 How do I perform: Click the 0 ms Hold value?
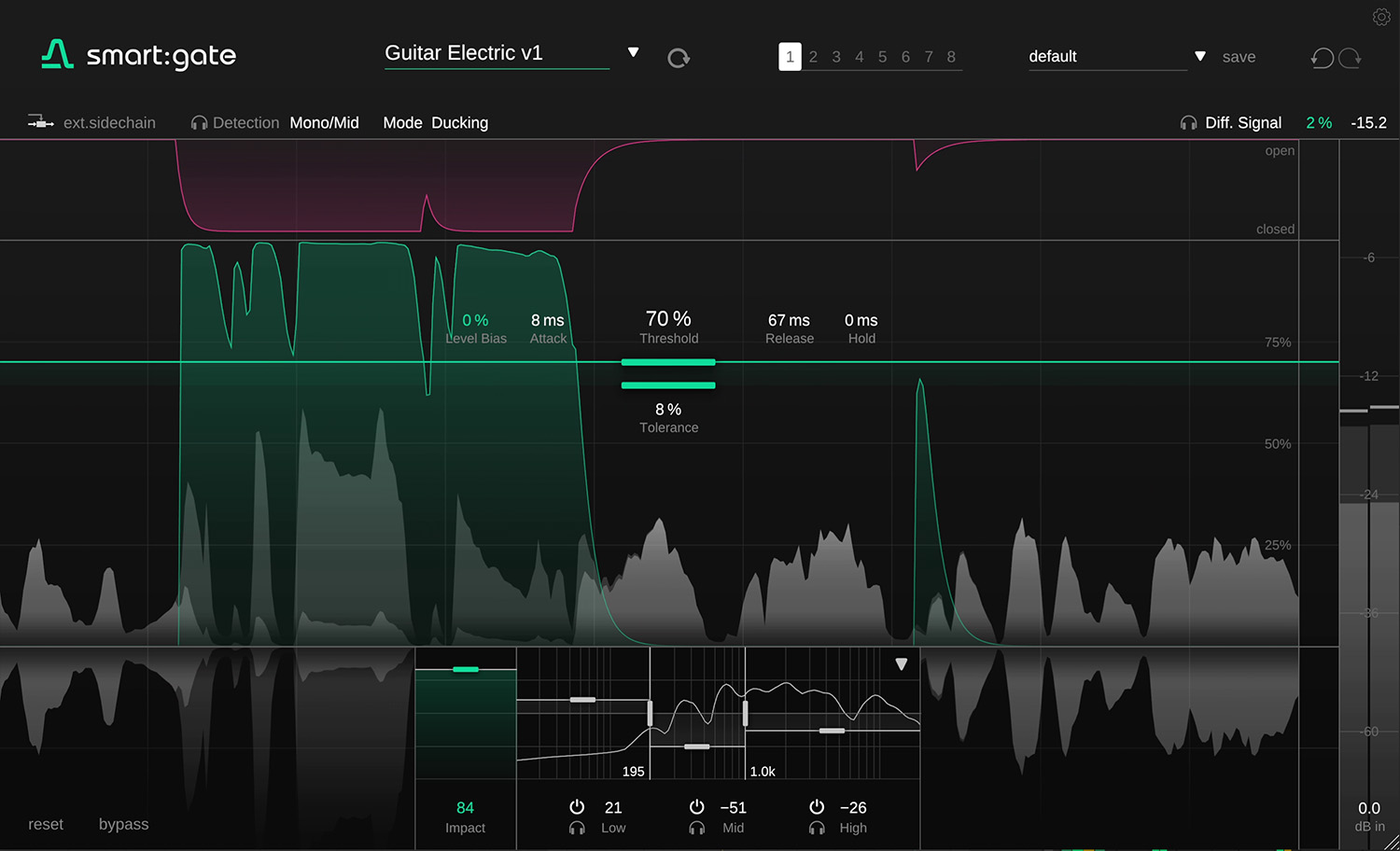click(861, 320)
